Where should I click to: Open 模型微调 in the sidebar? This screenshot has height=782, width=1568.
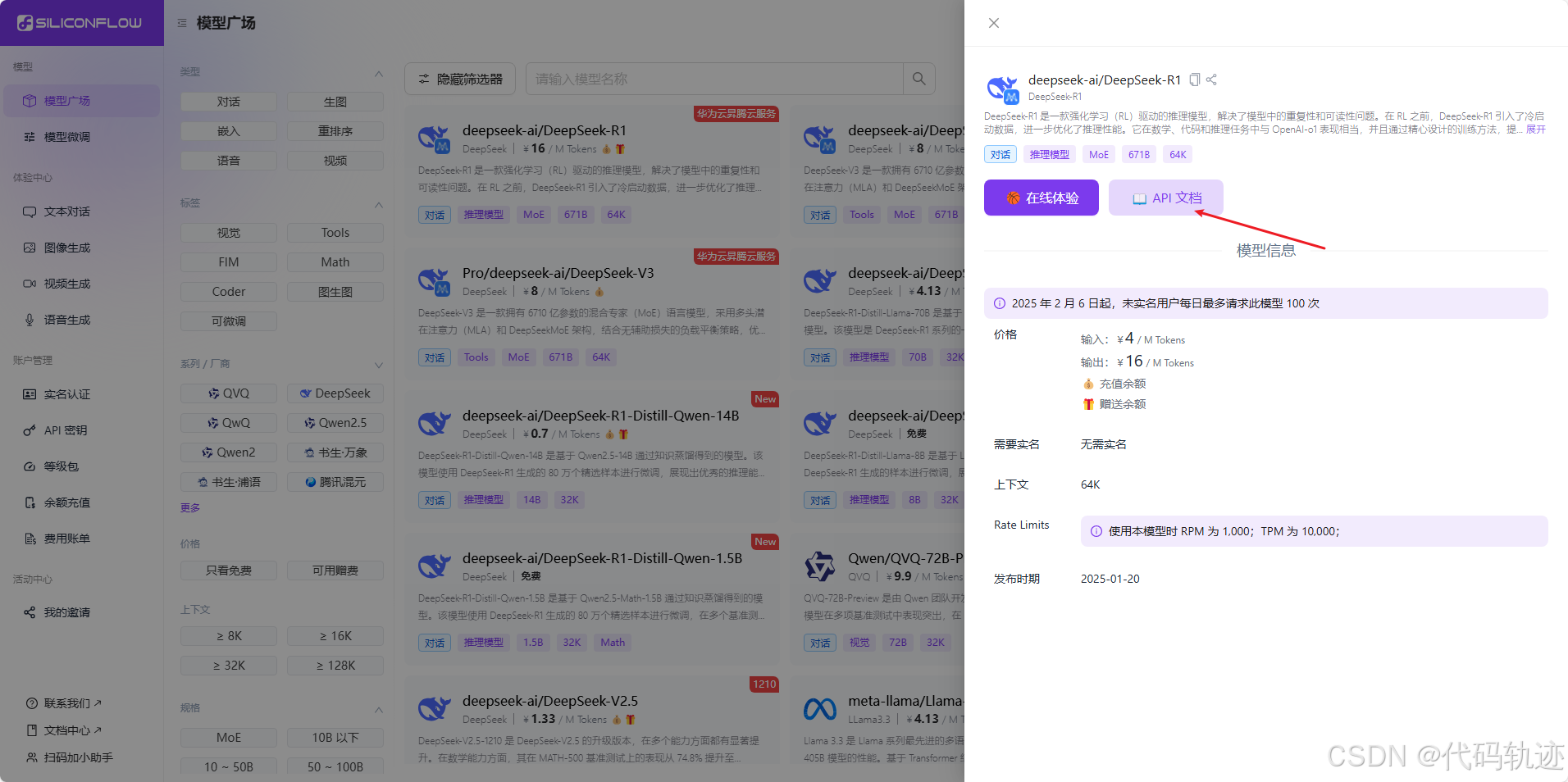pyautogui.click(x=81, y=137)
